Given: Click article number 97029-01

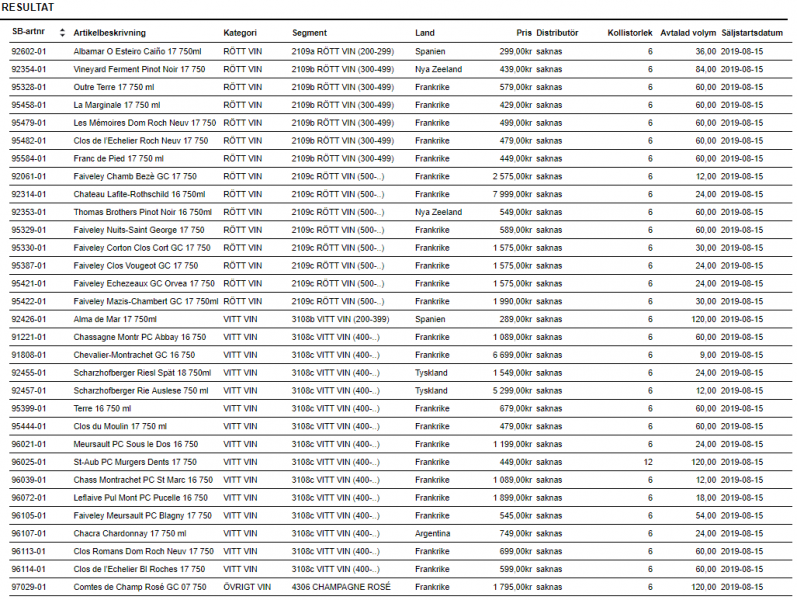Looking at the screenshot, I should coord(28,587).
